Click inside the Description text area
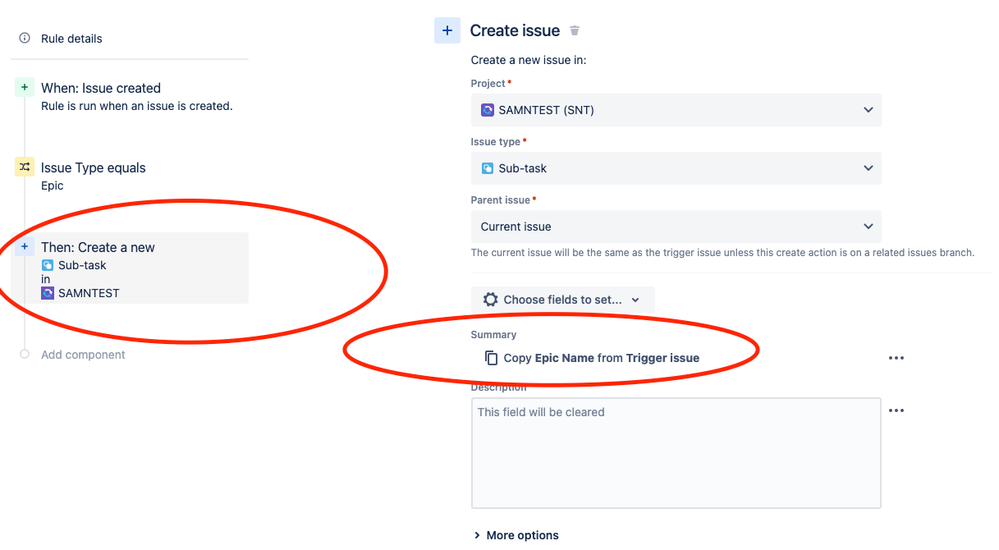Image resolution: width=999 pixels, height=550 pixels. click(x=676, y=453)
